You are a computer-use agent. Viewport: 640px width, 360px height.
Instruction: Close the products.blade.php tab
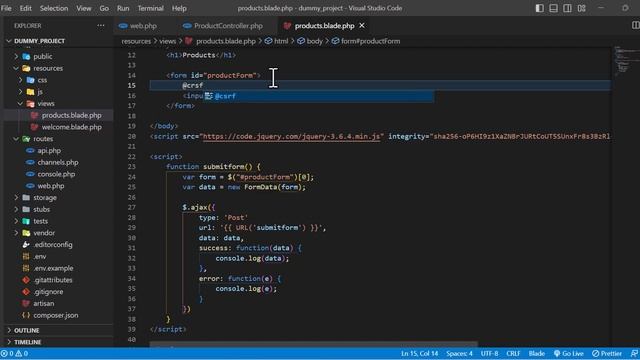pos(362,25)
